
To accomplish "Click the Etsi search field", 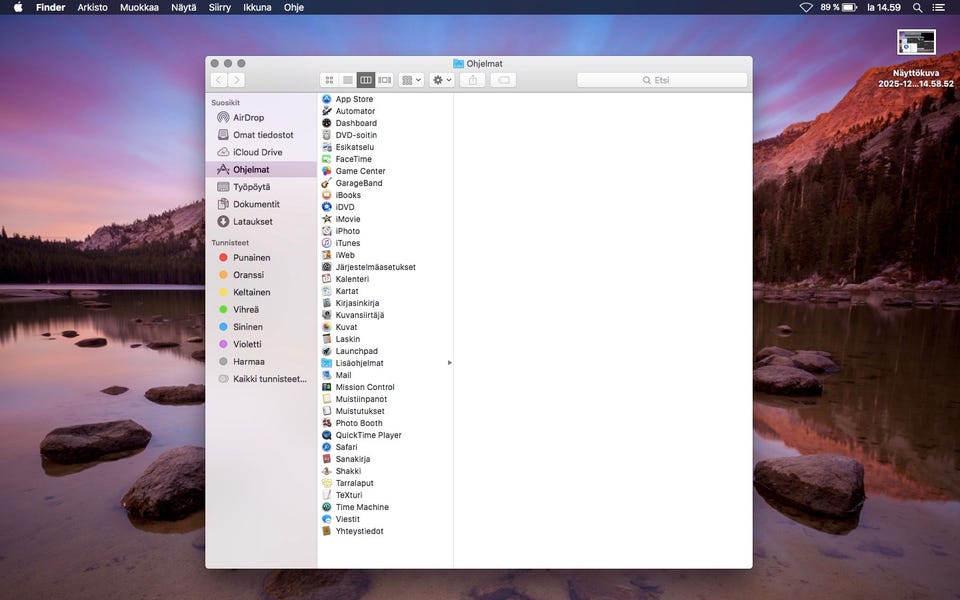I will tap(662, 80).
